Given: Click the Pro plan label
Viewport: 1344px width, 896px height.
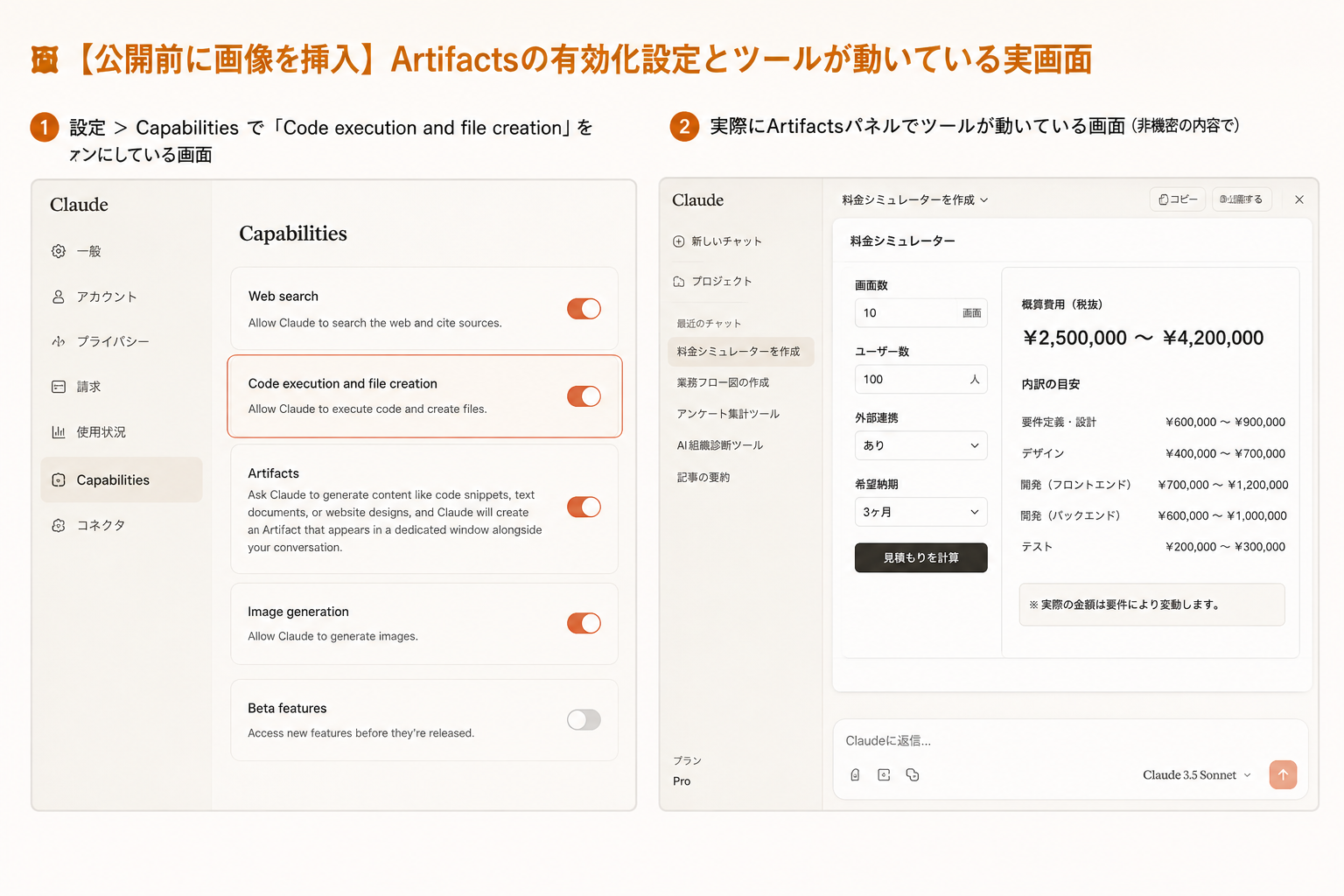Looking at the screenshot, I should (x=682, y=781).
